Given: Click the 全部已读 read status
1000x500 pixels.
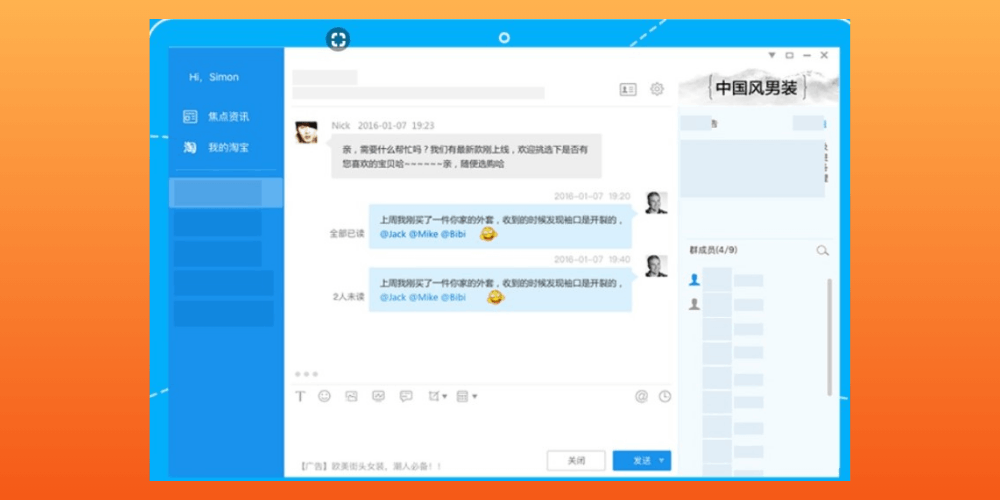Looking at the screenshot, I should (x=347, y=234).
